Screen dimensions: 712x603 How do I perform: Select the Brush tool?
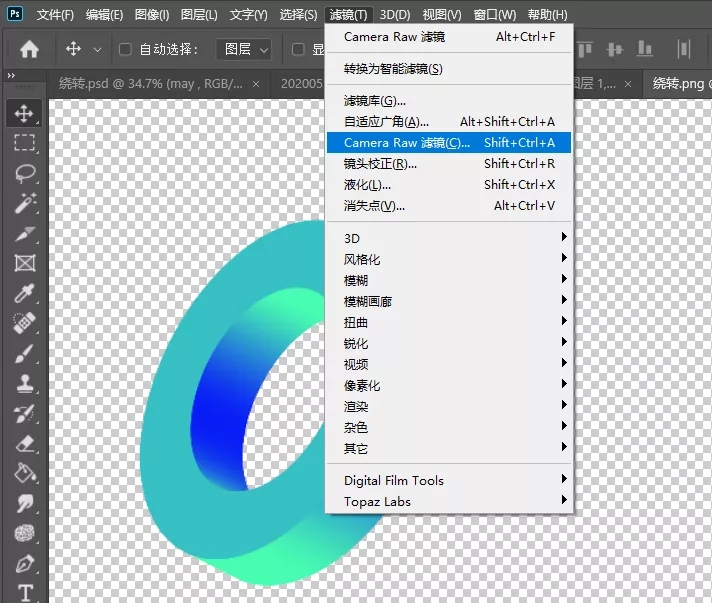click(x=24, y=353)
